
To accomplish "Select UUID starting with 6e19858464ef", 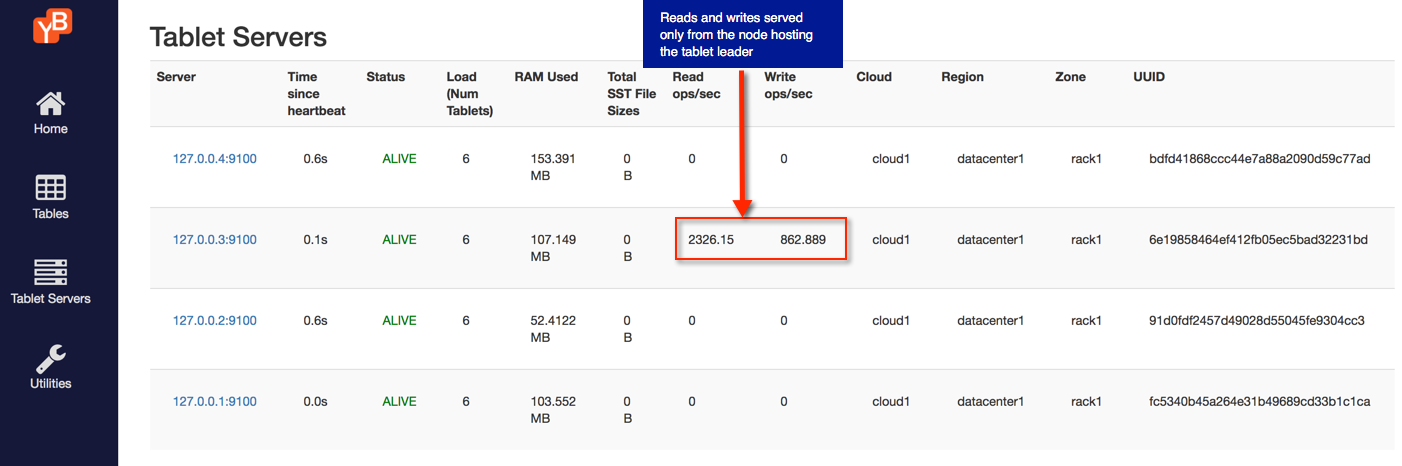I will tap(1258, 240).
